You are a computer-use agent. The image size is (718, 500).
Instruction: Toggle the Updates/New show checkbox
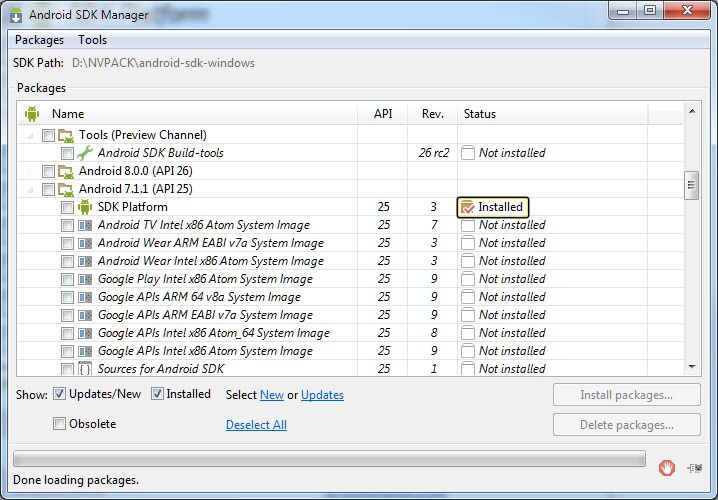tap(59, 394)
